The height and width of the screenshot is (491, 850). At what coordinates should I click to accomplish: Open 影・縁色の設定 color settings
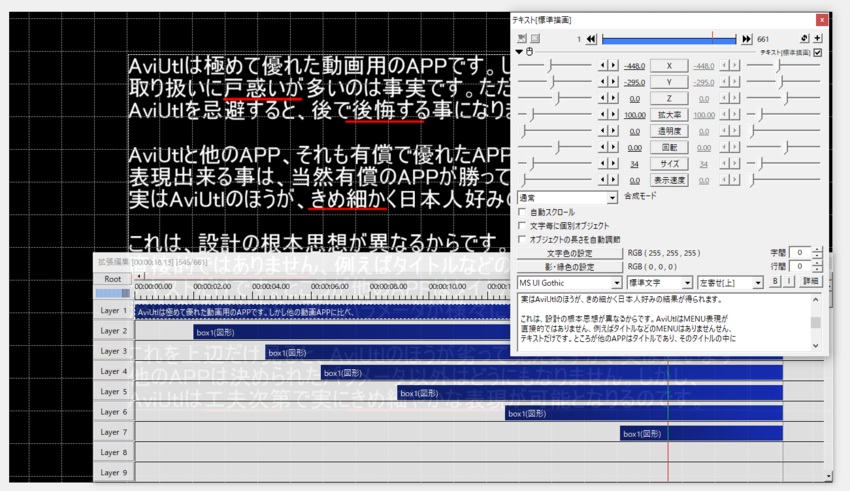(569, 267)
